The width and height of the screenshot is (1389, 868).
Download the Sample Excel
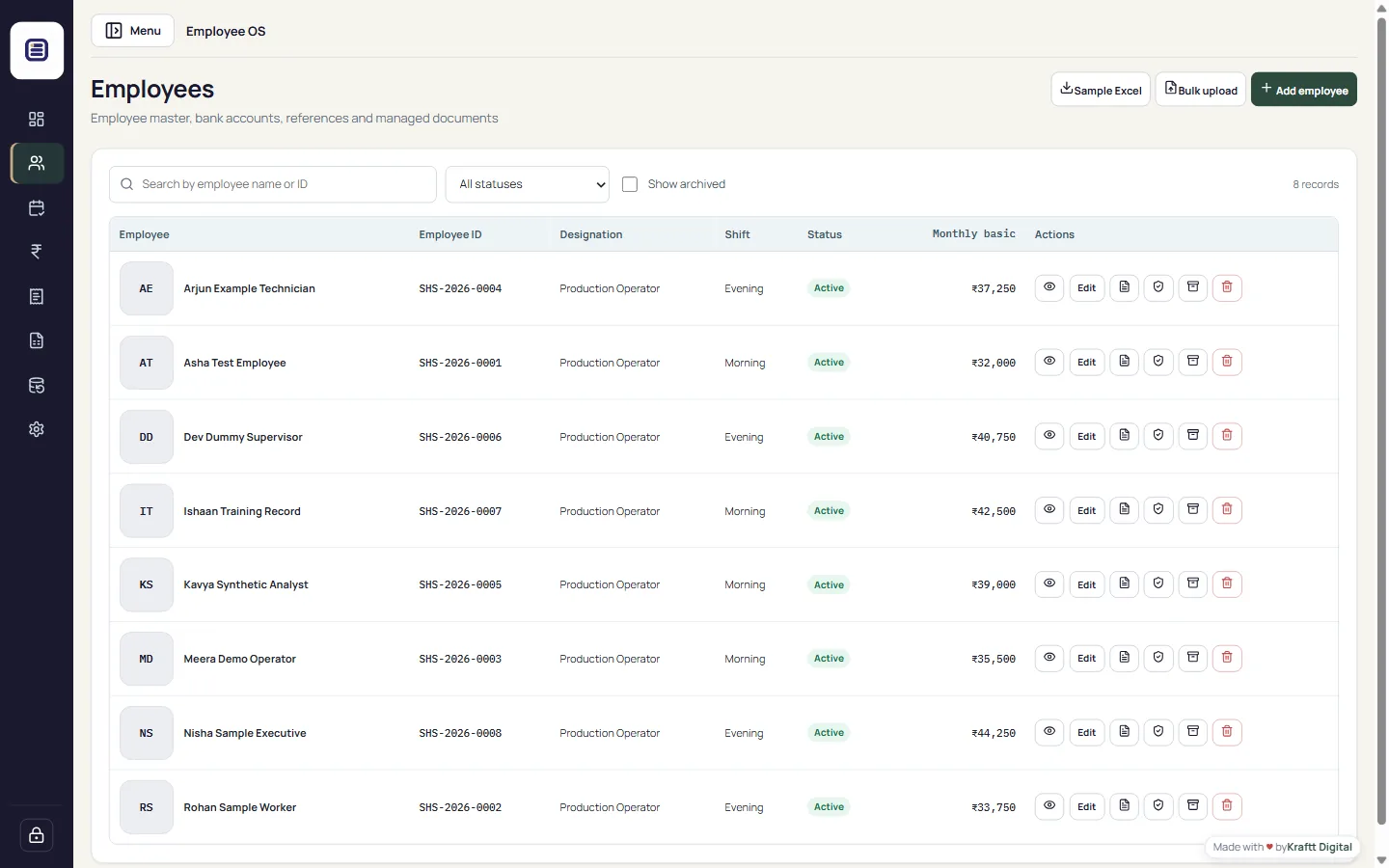tap(1101, 90)
